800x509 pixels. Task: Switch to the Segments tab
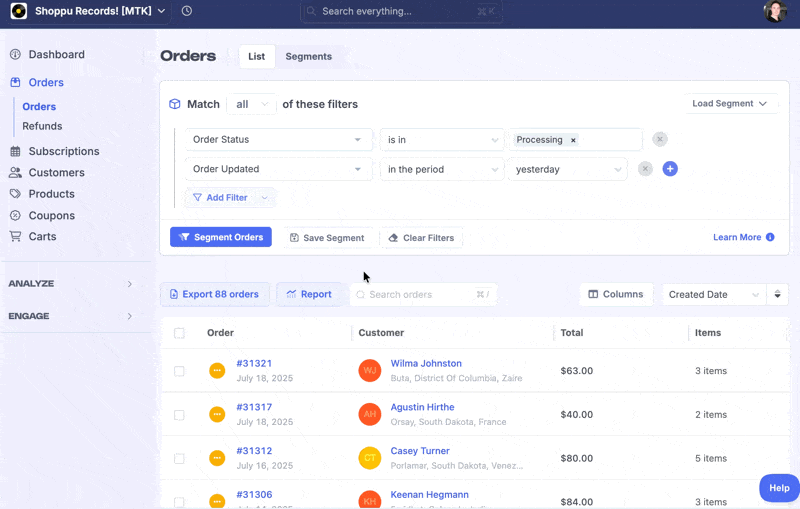(309, 56)
